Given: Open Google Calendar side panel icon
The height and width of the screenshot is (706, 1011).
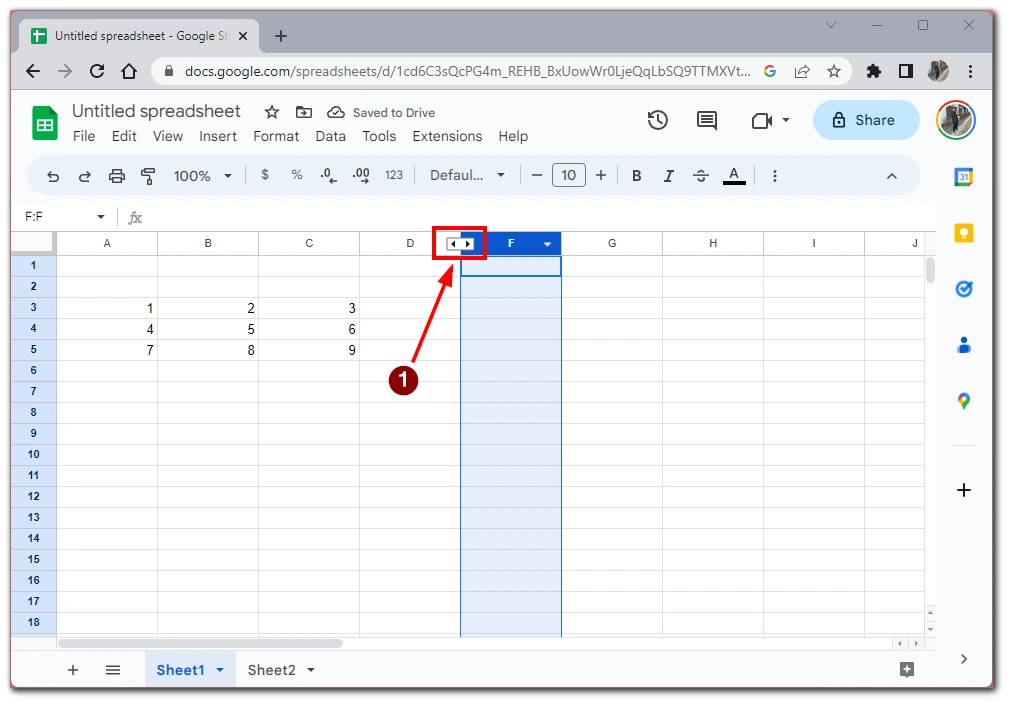Looking at the screenshot, I should coord(963,177).
